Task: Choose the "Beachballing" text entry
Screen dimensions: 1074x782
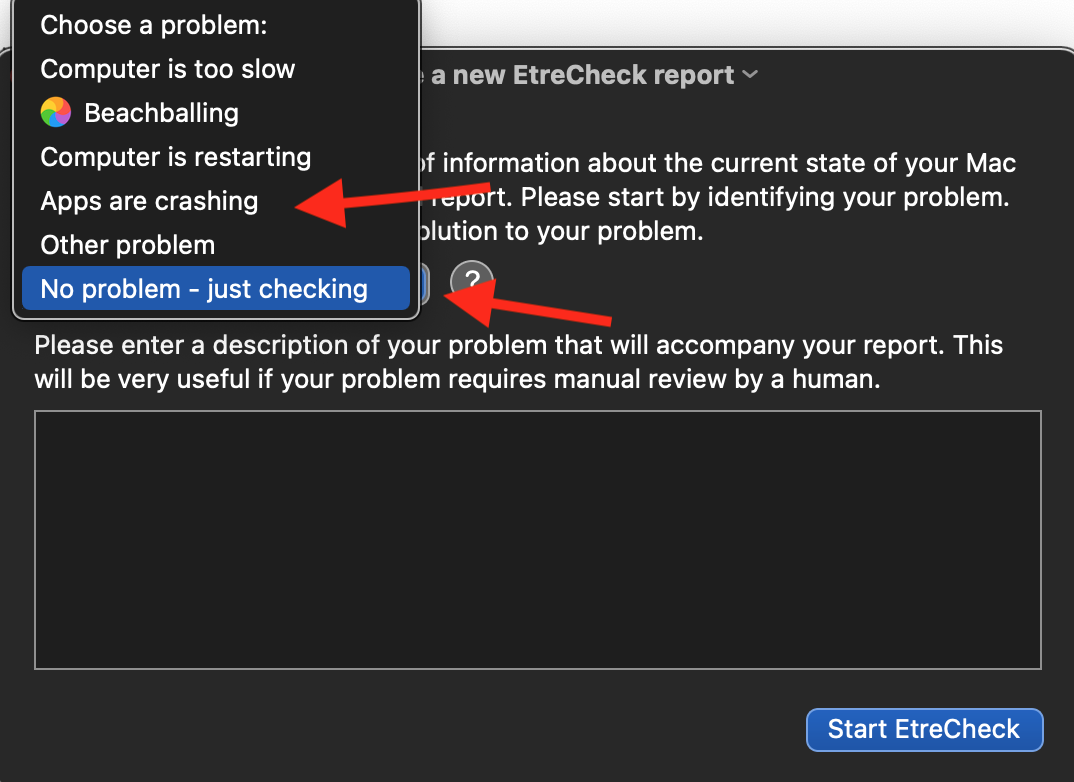Action: click(x=162, y=113)
